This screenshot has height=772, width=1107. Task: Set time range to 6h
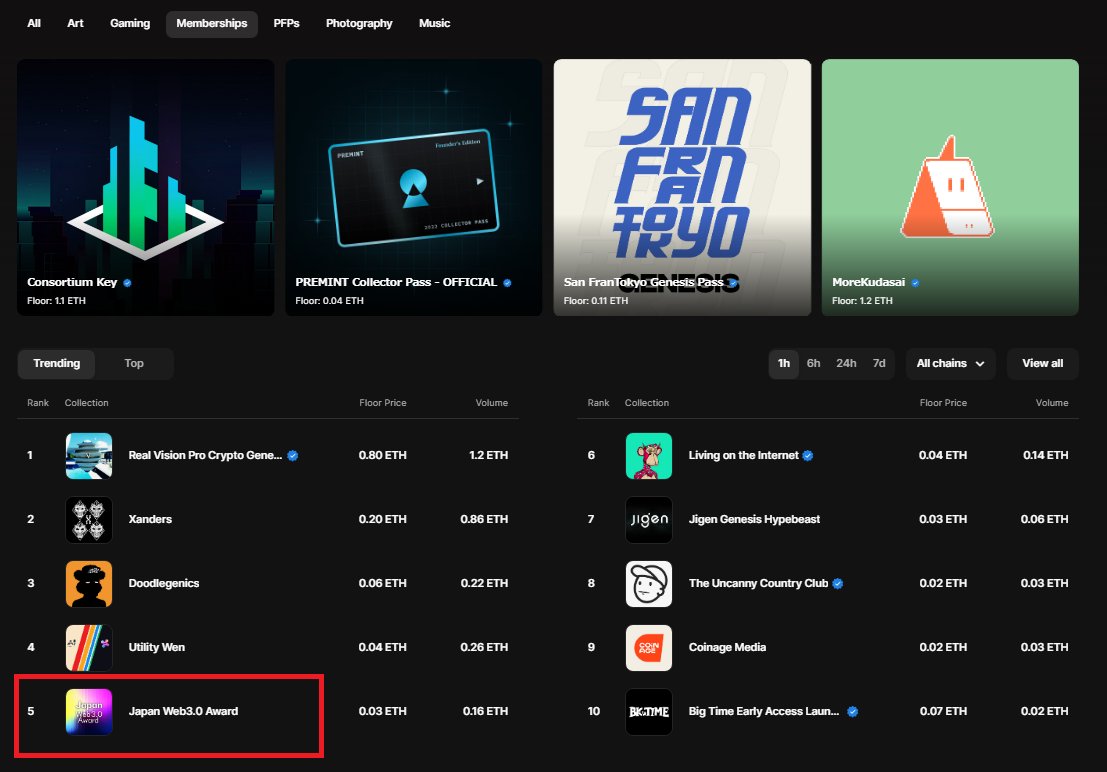pyautogui.click(x=813, y=363)
